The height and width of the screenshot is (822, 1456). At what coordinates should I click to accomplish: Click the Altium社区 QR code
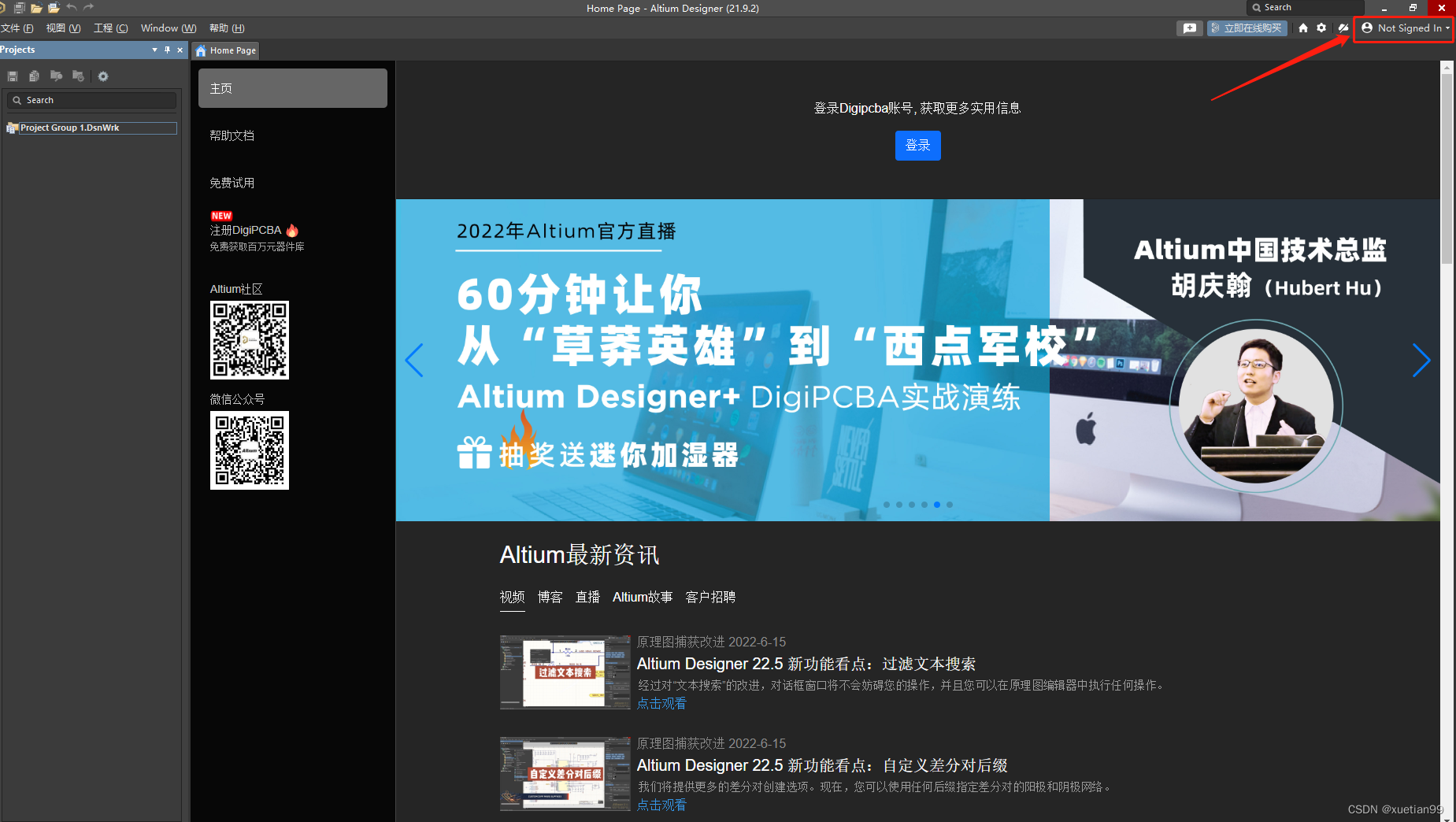point(250,340)
